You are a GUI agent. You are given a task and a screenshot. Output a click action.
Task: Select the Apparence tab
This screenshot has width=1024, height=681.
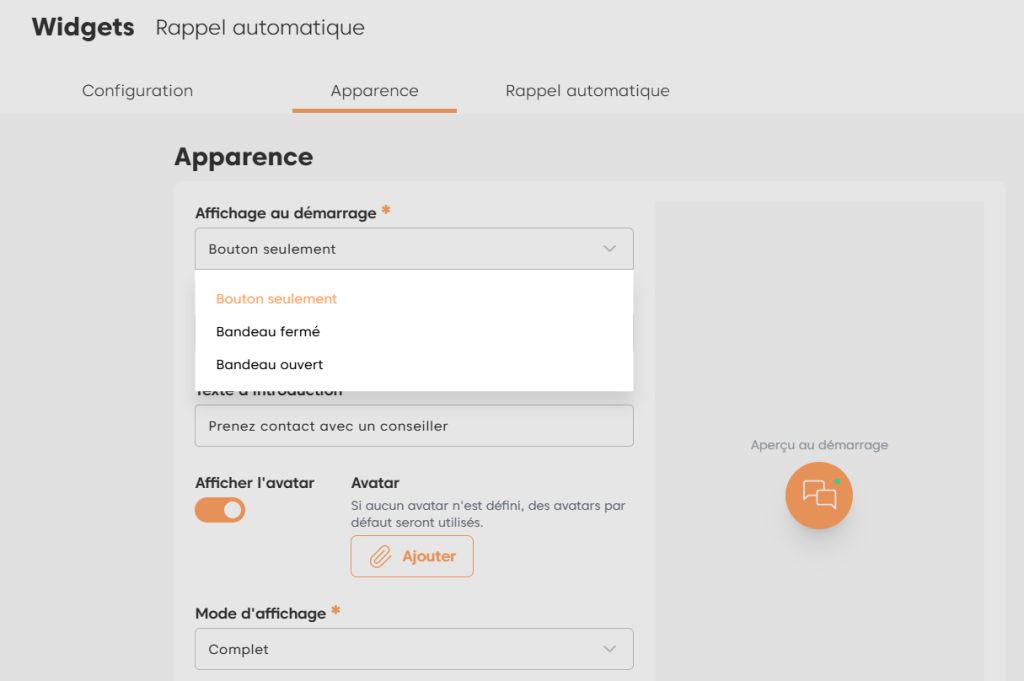(x=375, y=91)
